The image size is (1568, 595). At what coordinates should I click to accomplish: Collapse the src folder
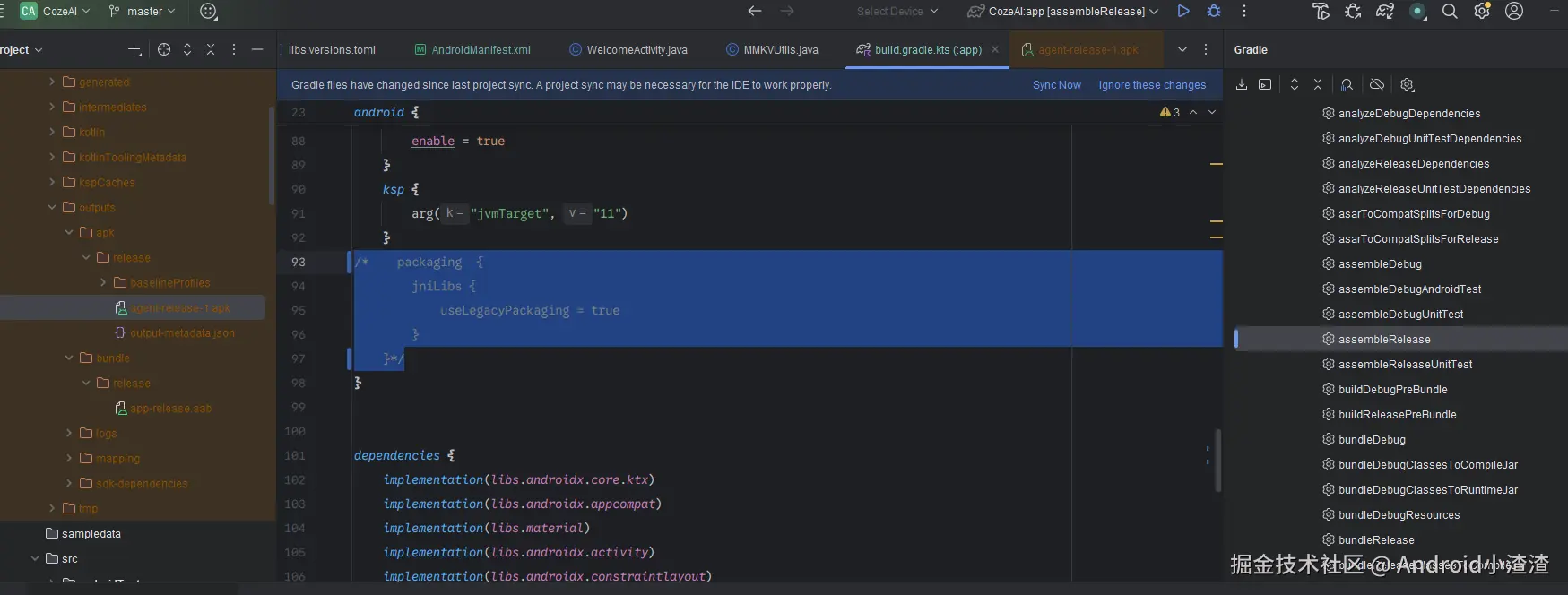[35, 558]
